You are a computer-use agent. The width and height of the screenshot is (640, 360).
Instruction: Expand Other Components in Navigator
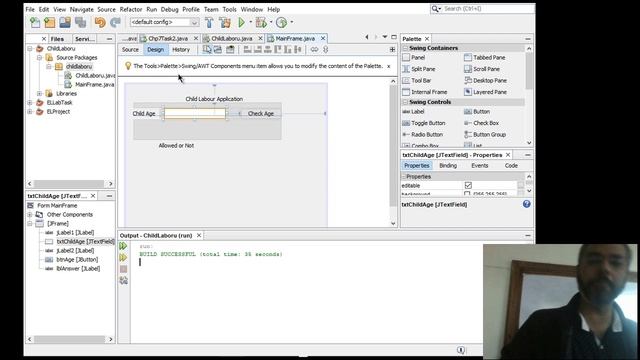[30, 215]
